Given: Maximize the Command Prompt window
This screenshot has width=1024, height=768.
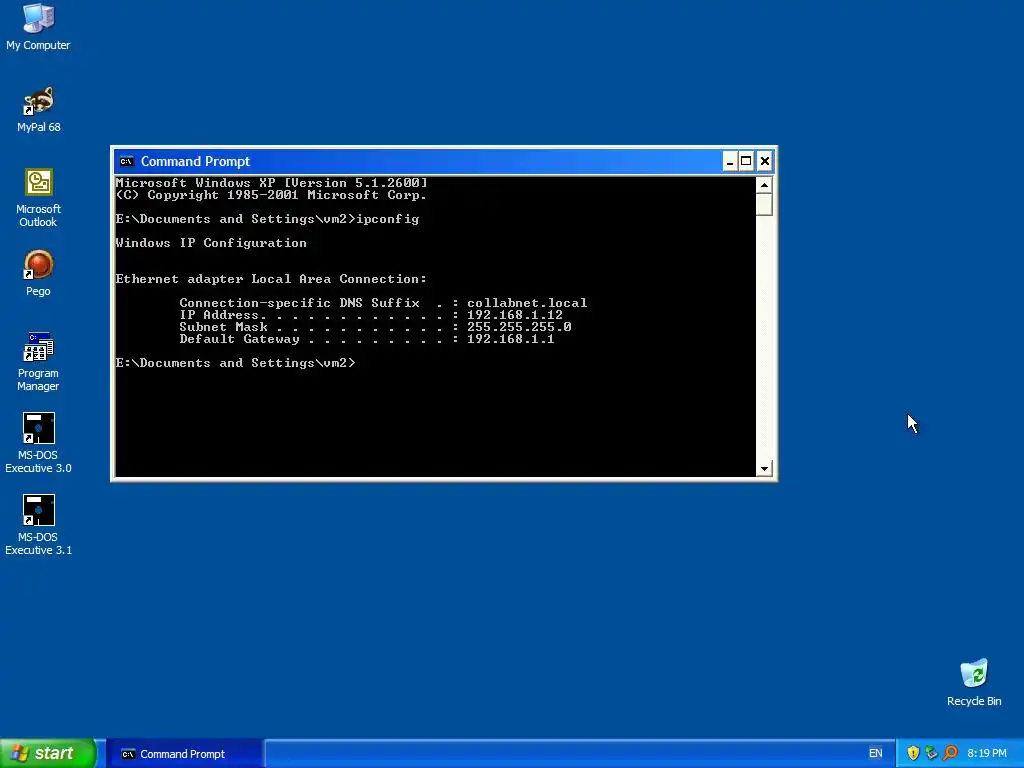Looking at the screenshot, I should pos(746,161).
